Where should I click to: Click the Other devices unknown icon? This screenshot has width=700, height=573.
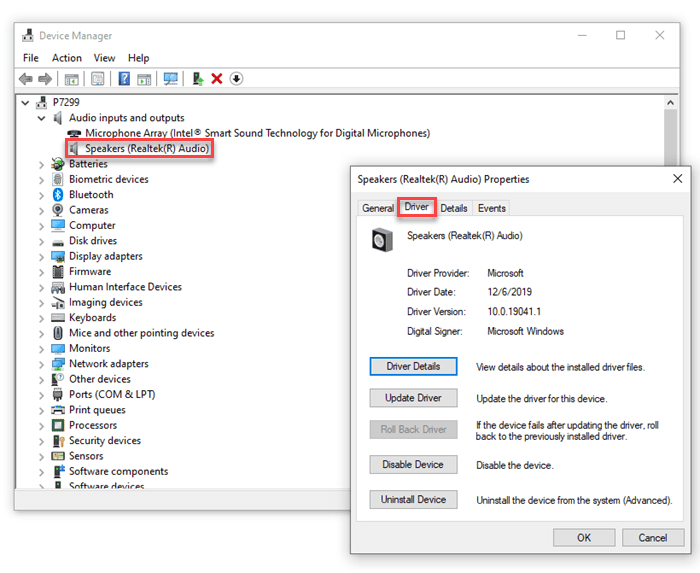(x=58, y=379)
